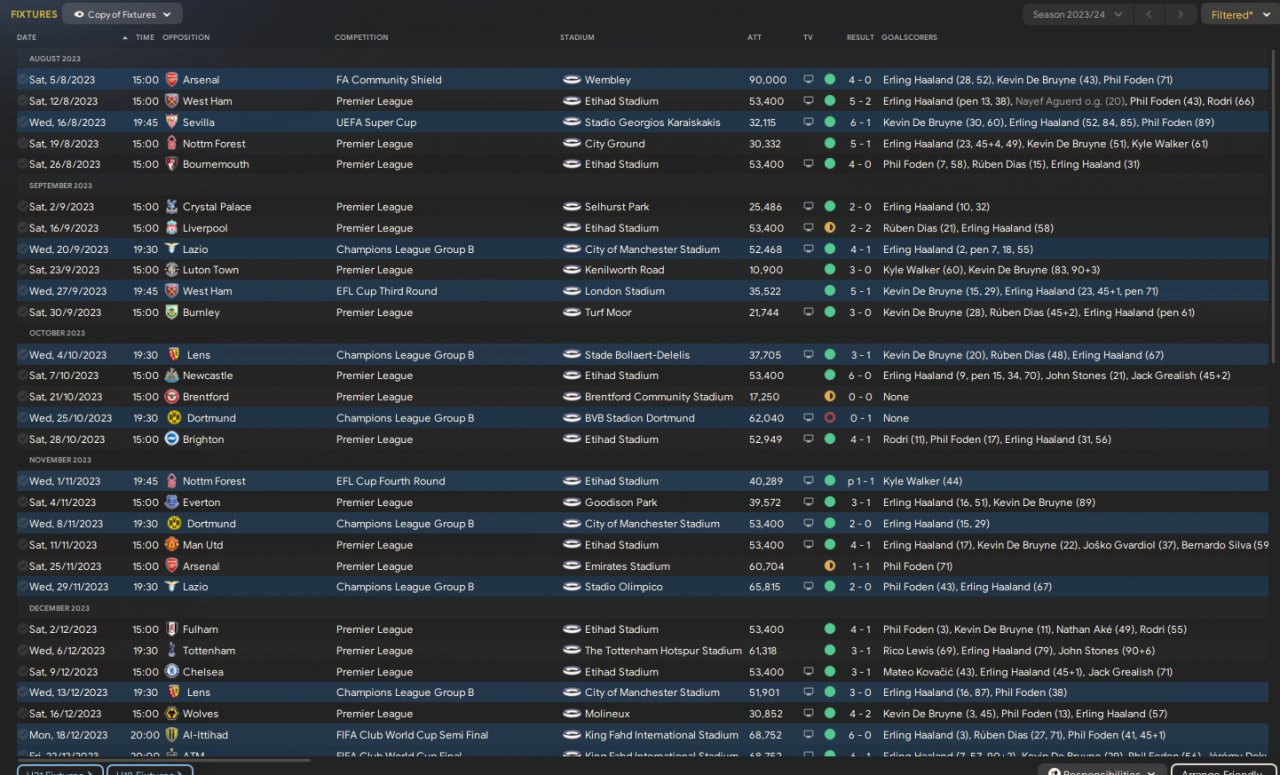Open the Stadio Georgios Karaiskakis stadium
The image size is (1280, 775).
(654, 122)
